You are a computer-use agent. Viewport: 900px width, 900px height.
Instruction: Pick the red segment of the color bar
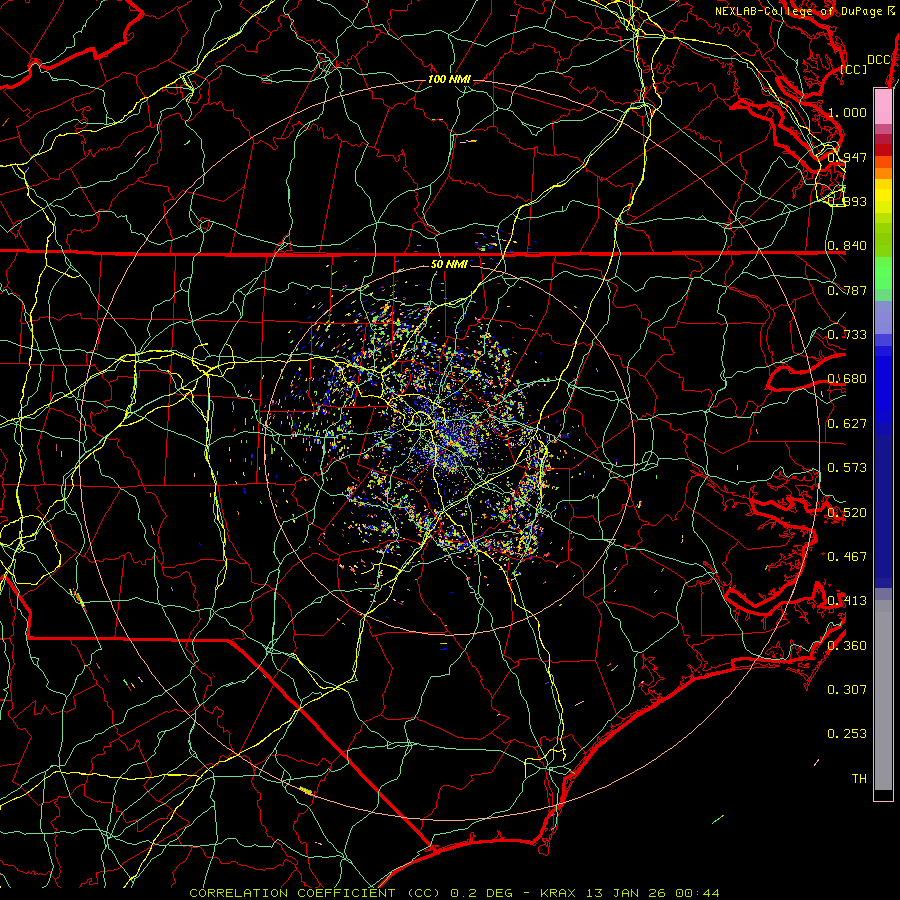[883, 150]
